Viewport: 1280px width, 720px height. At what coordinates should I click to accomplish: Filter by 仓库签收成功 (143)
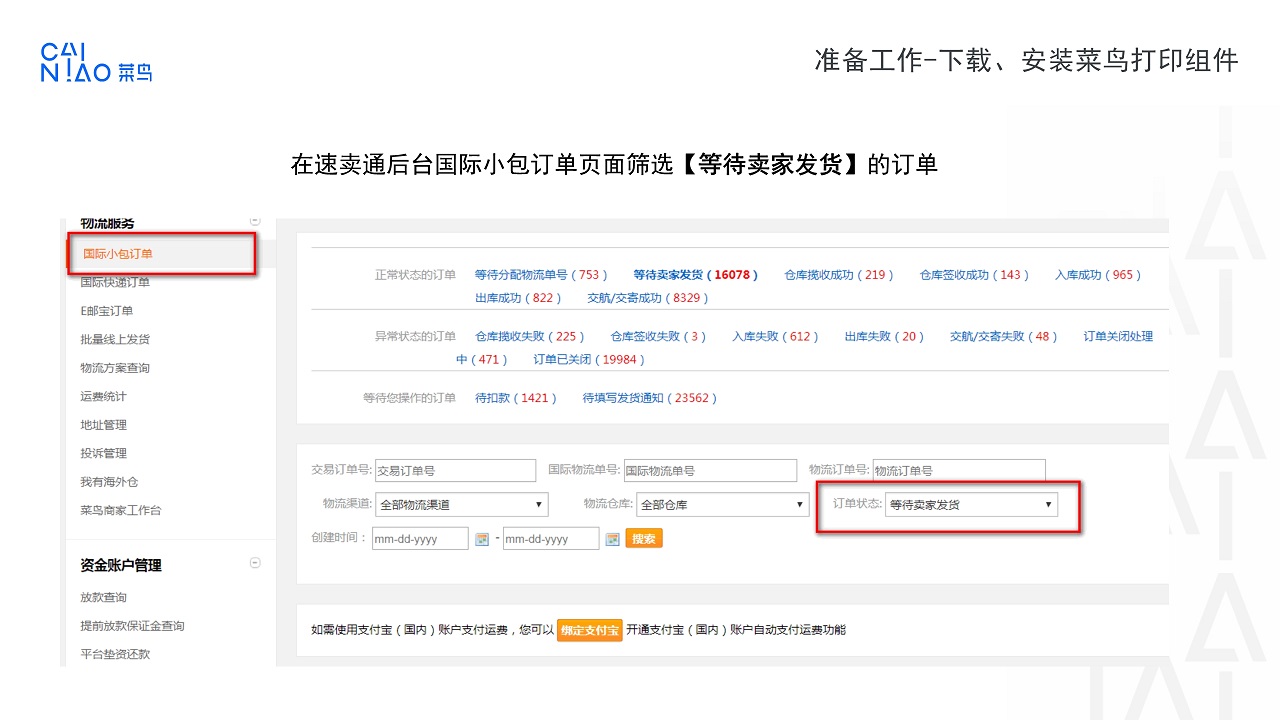(x=975, y=275)
